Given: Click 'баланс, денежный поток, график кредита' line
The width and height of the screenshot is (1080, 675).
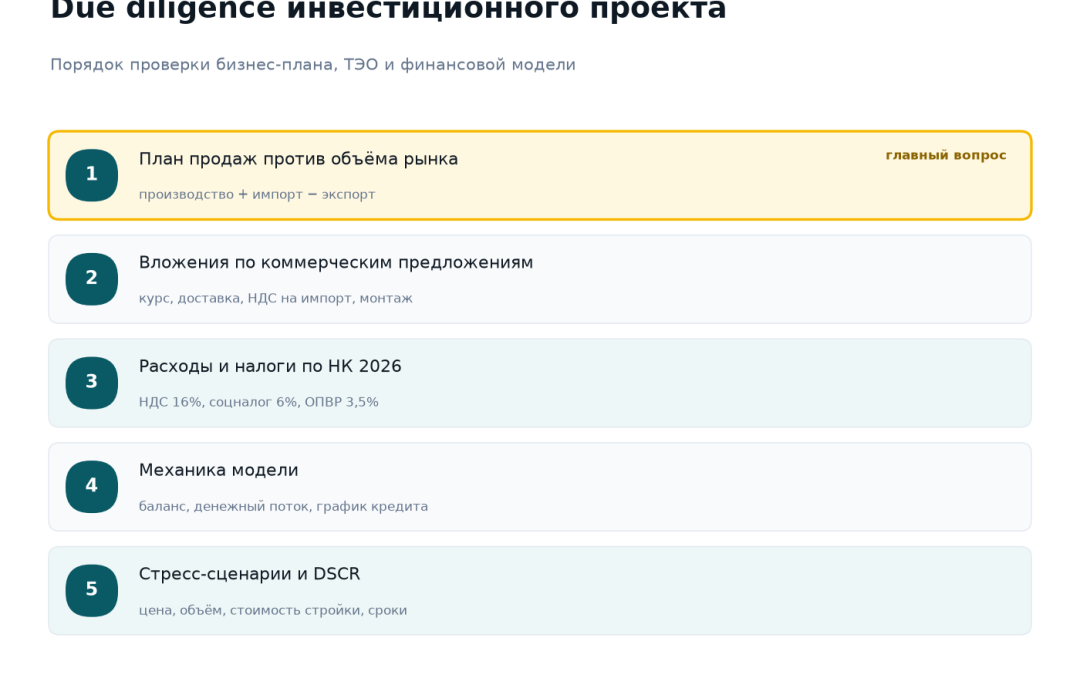Looking at the screenshot, I should (283, 506).
